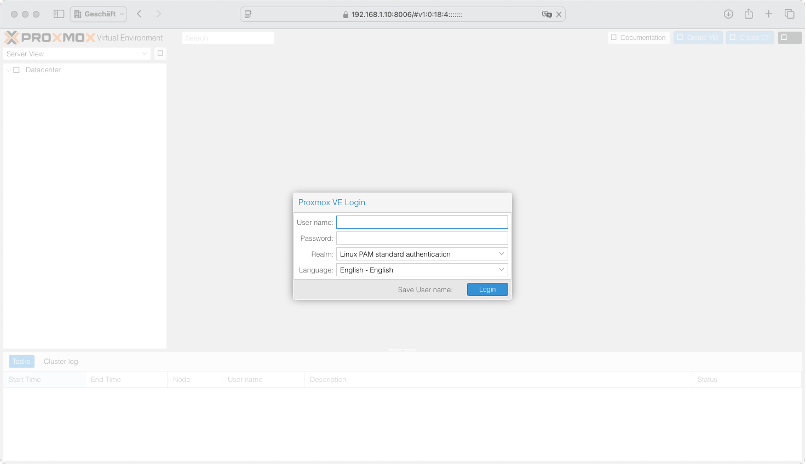
Task: Click the Safari downloads icon
Action: click(x=728, y=14)
